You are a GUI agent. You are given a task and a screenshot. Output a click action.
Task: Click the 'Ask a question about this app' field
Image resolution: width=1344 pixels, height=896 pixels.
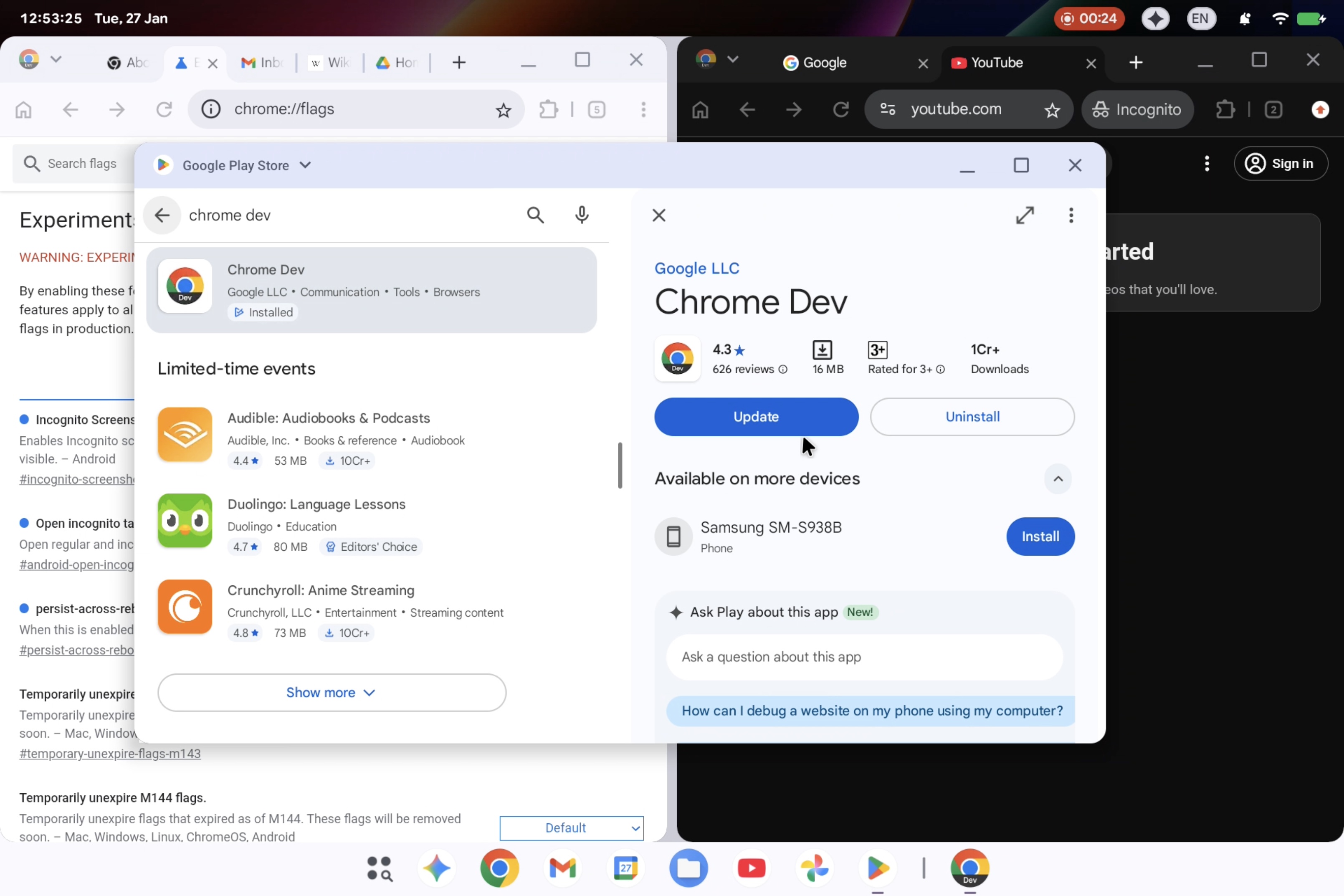(x=863, y=657)
